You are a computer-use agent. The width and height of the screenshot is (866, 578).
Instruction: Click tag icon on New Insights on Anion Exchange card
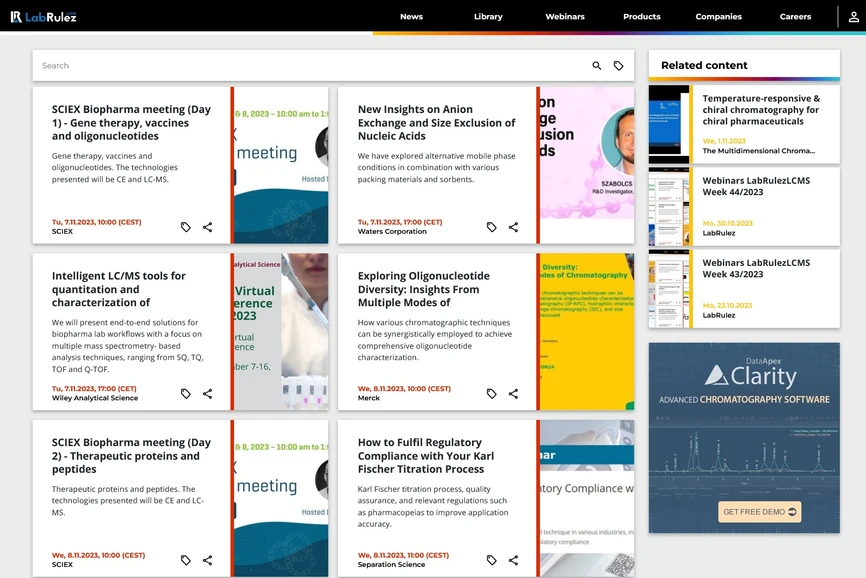click(492, 227)
